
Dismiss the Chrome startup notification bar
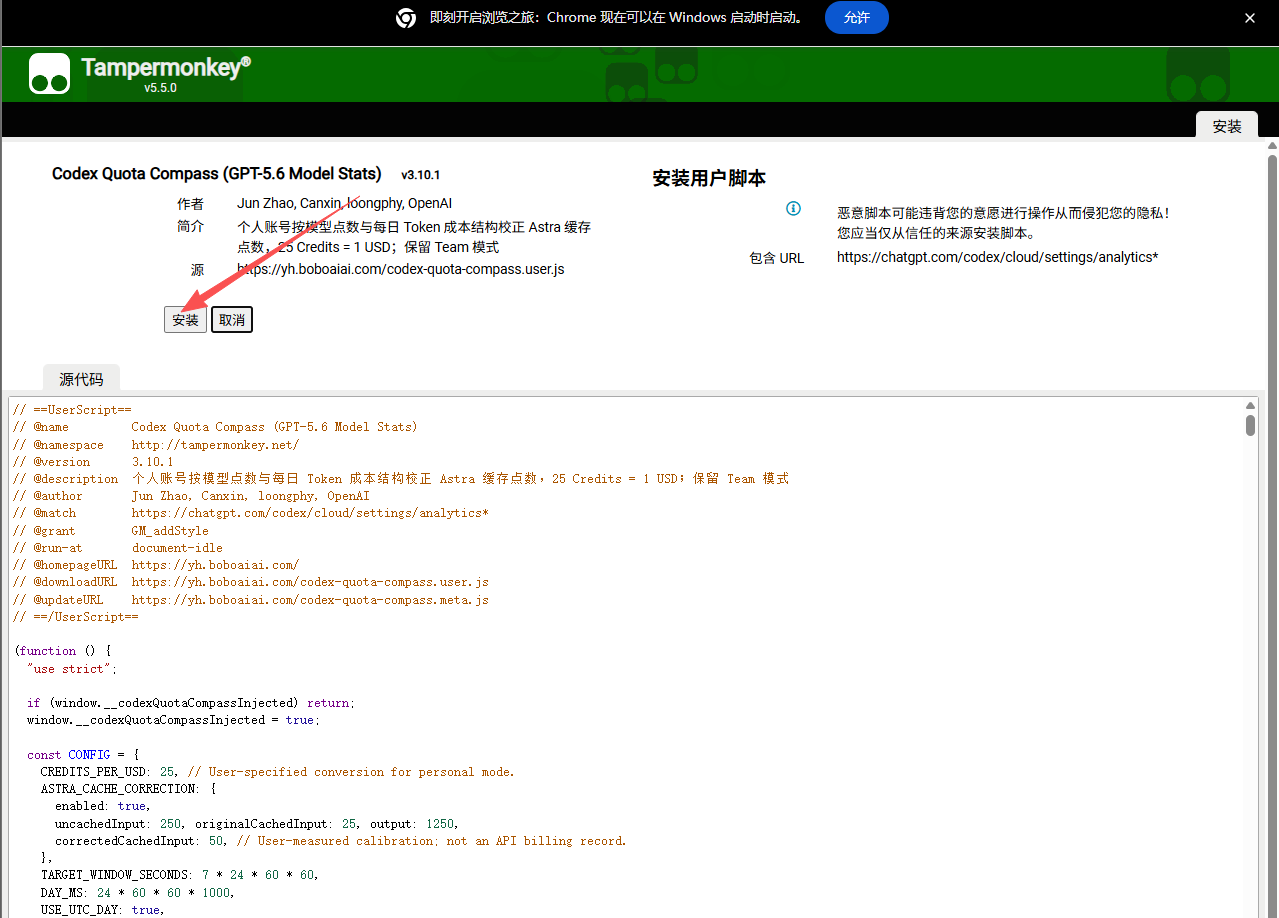point(1249,18)
